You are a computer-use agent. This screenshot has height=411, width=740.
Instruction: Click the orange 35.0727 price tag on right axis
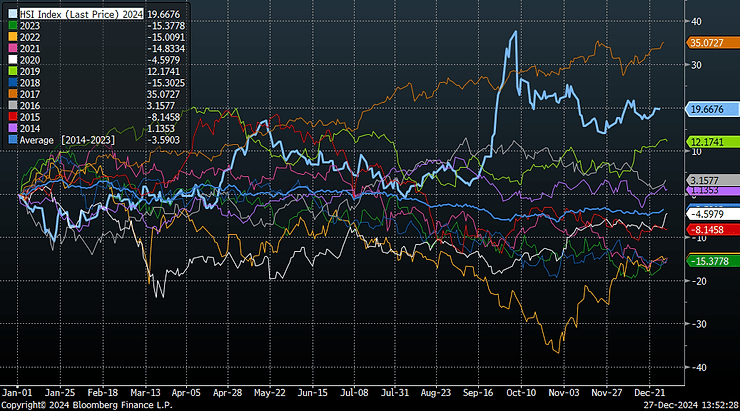pyautogui.click(x=709, y=44)
